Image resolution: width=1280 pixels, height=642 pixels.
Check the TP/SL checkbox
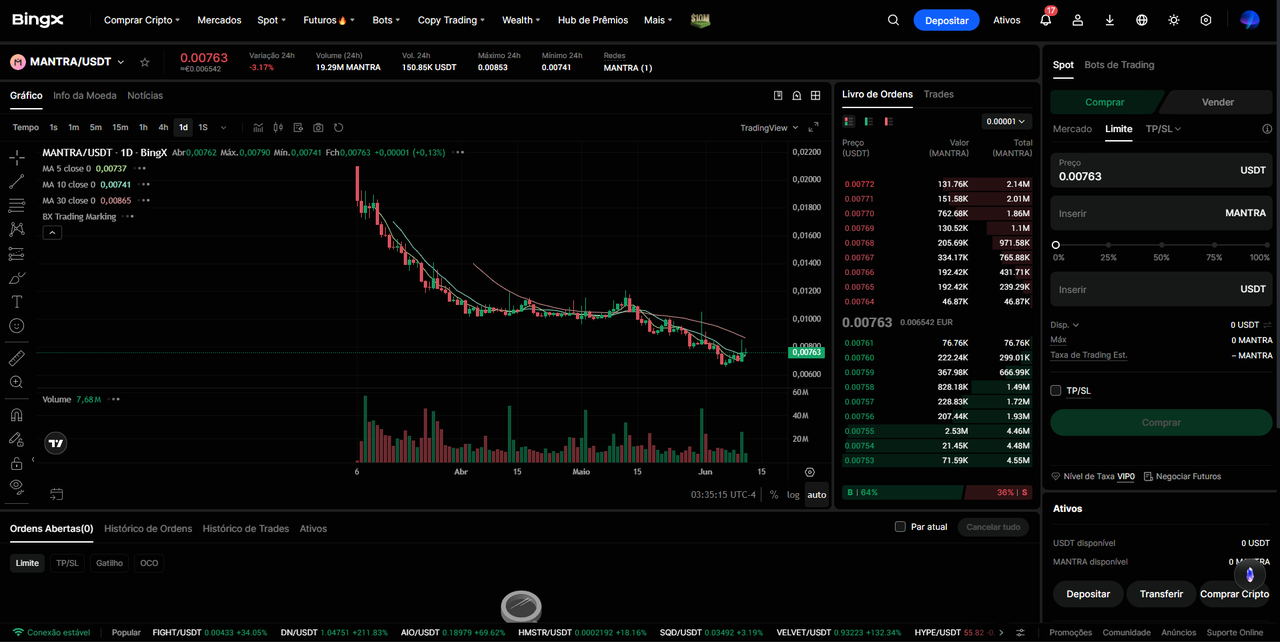coord(1055,390)
